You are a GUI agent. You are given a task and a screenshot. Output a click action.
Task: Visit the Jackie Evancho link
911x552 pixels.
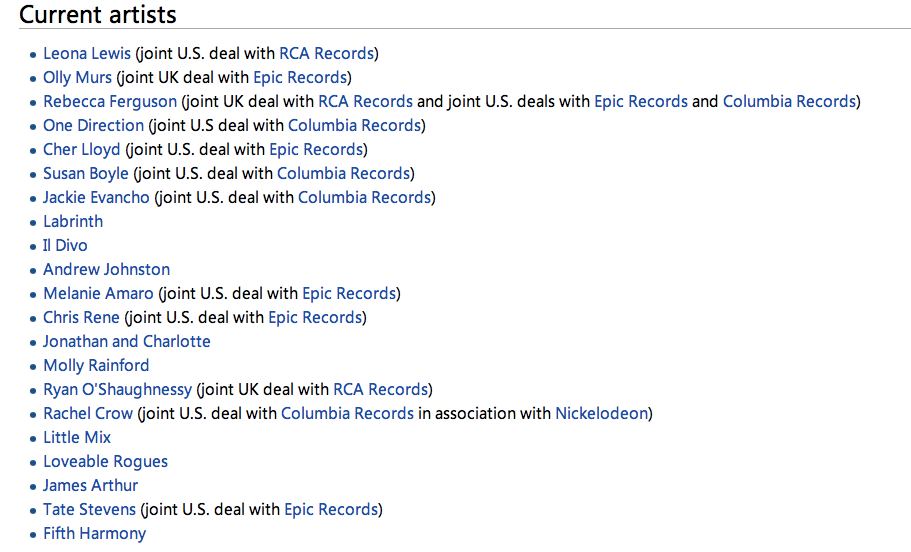(96, 198)
